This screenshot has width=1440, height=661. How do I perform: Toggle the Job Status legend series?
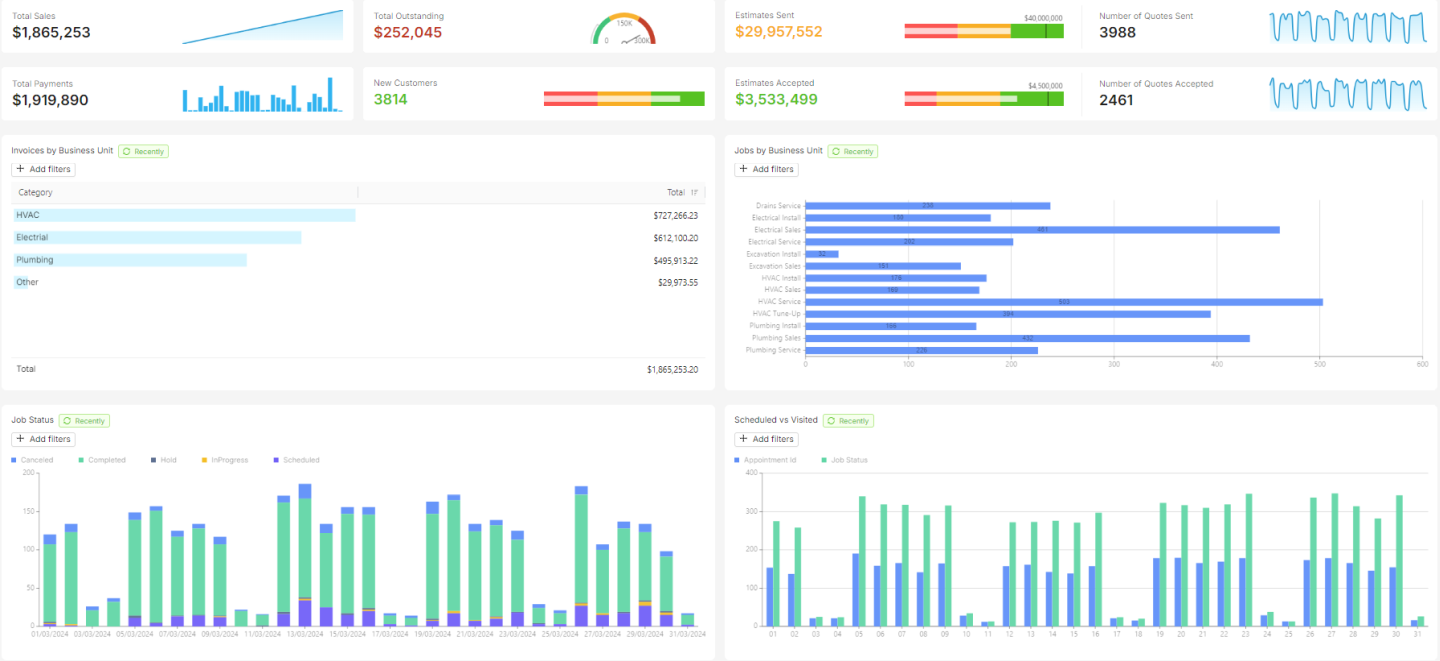pyautogui.click(x=845, y=460)
